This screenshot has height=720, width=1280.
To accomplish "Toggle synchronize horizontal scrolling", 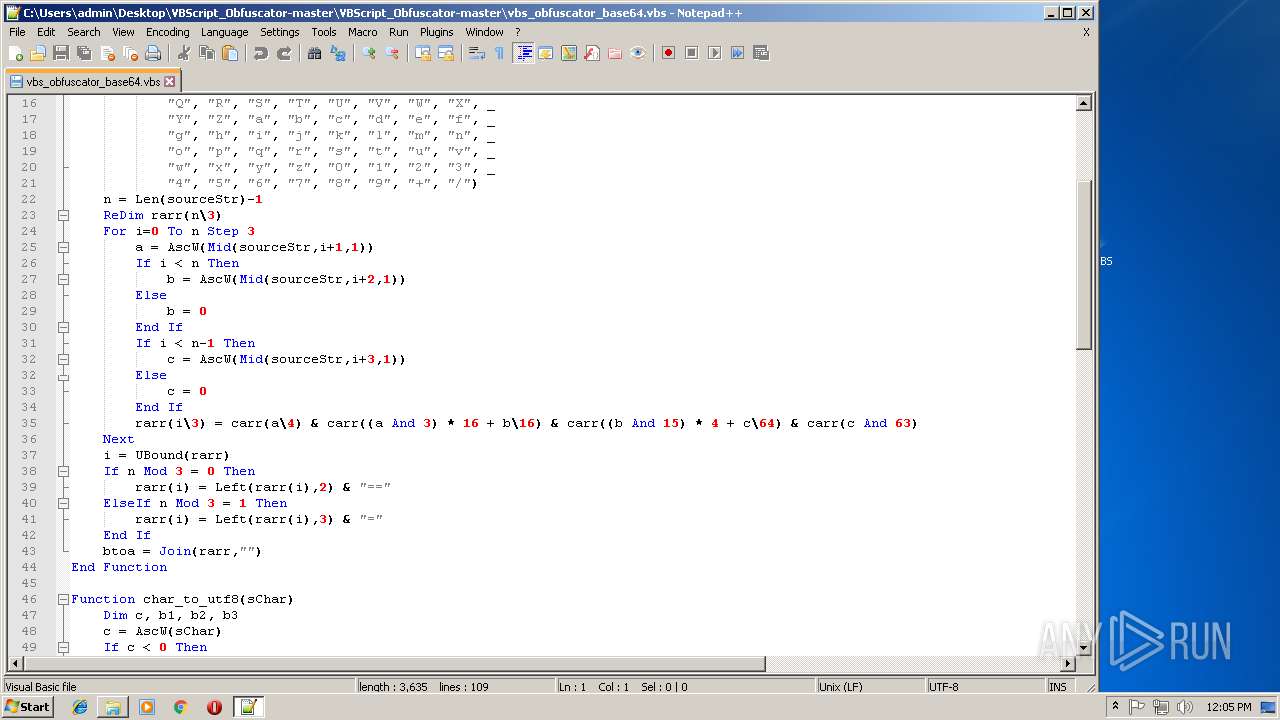I will tap(446, 53).
